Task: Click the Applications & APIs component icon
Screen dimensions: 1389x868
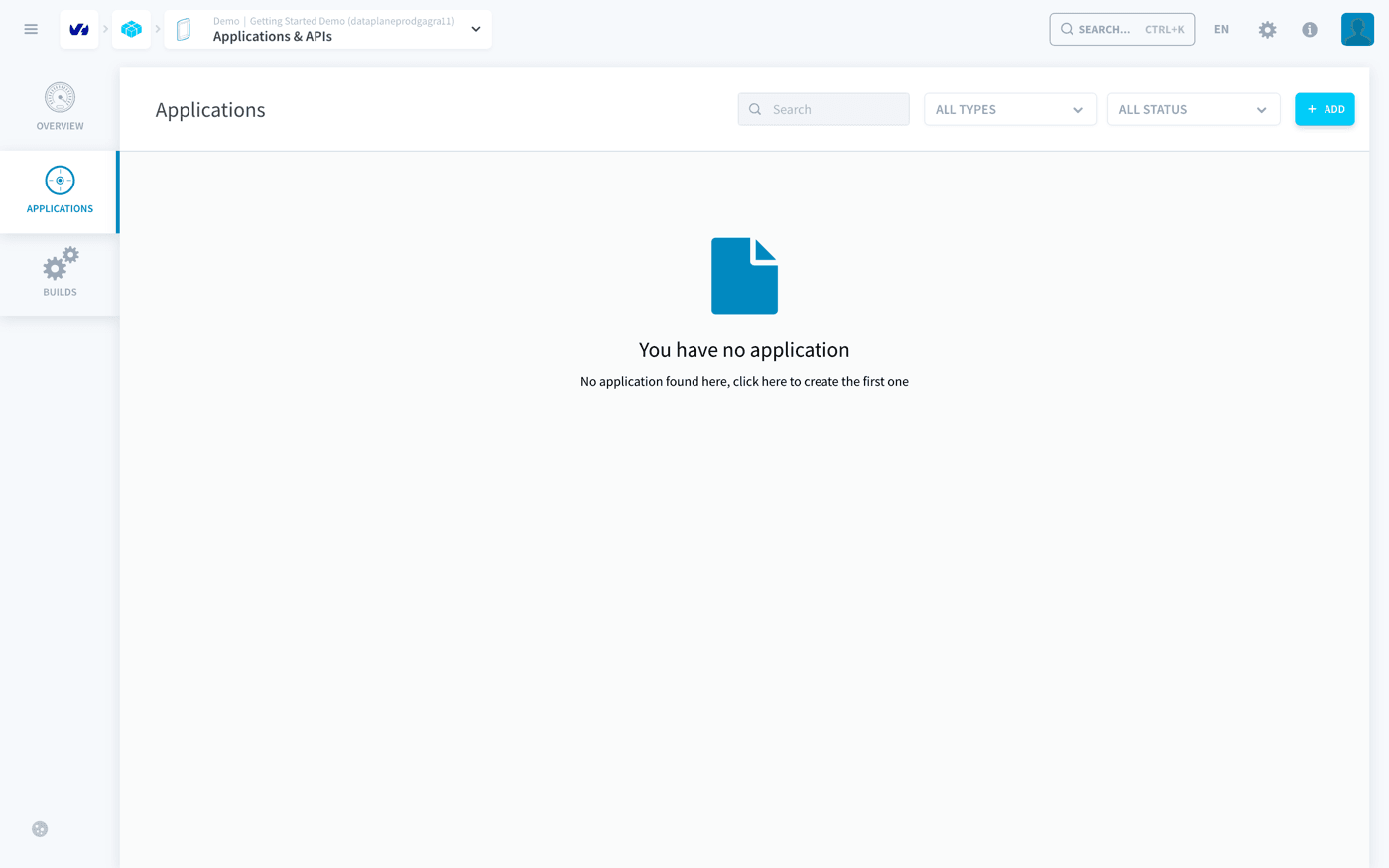Action: [184, 29]
